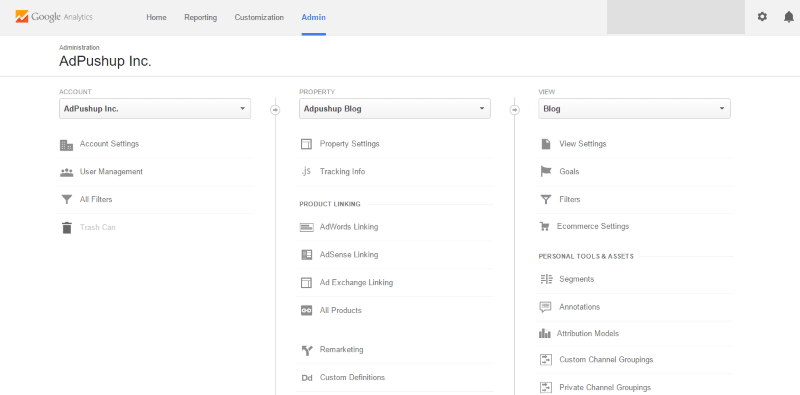Click the Attribution Models bar chart icon
This screenshot has width=800, height=395.
[545, 333]
